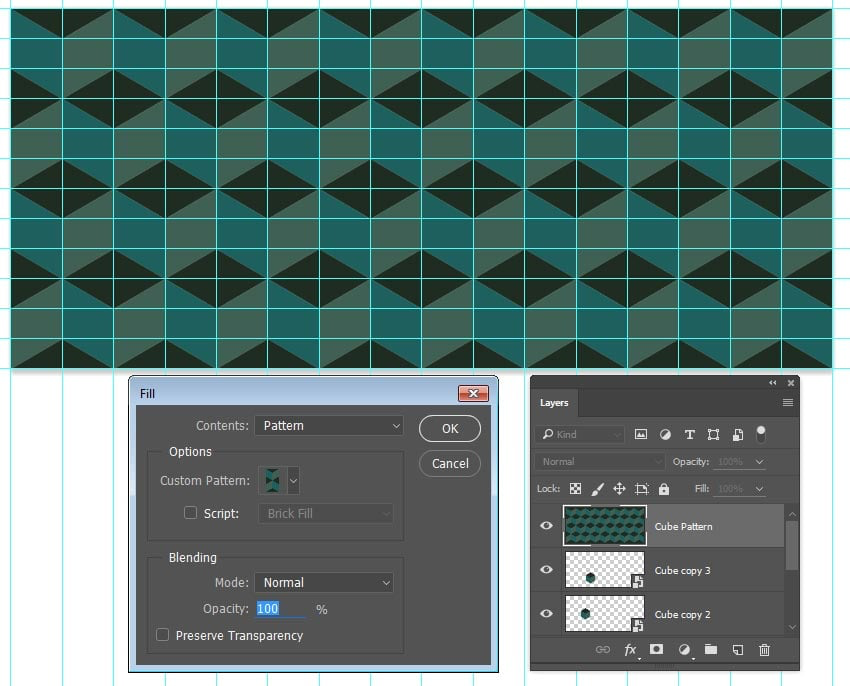Delete layer trash icon
850x686 pixels.
(x=764, y=650)
